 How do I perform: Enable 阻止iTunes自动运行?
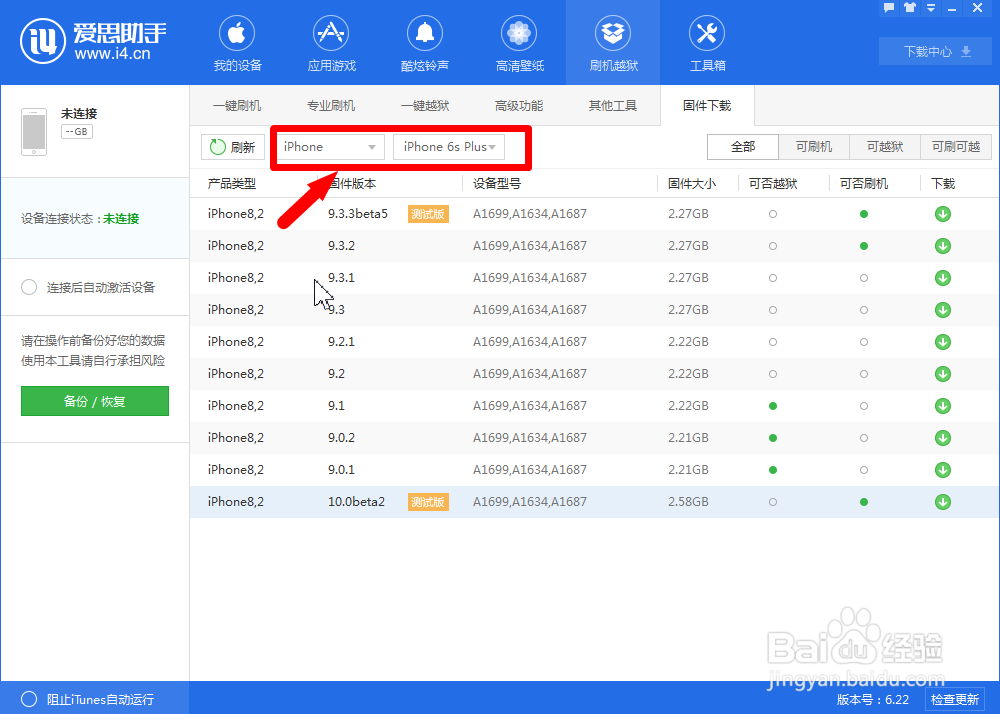pyautogui.click(x=29, y=699)
